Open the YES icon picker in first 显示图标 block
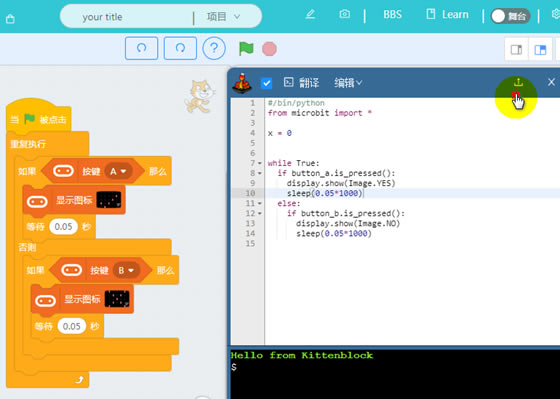Viewport: 560px width, 399px height. point(109,200)
